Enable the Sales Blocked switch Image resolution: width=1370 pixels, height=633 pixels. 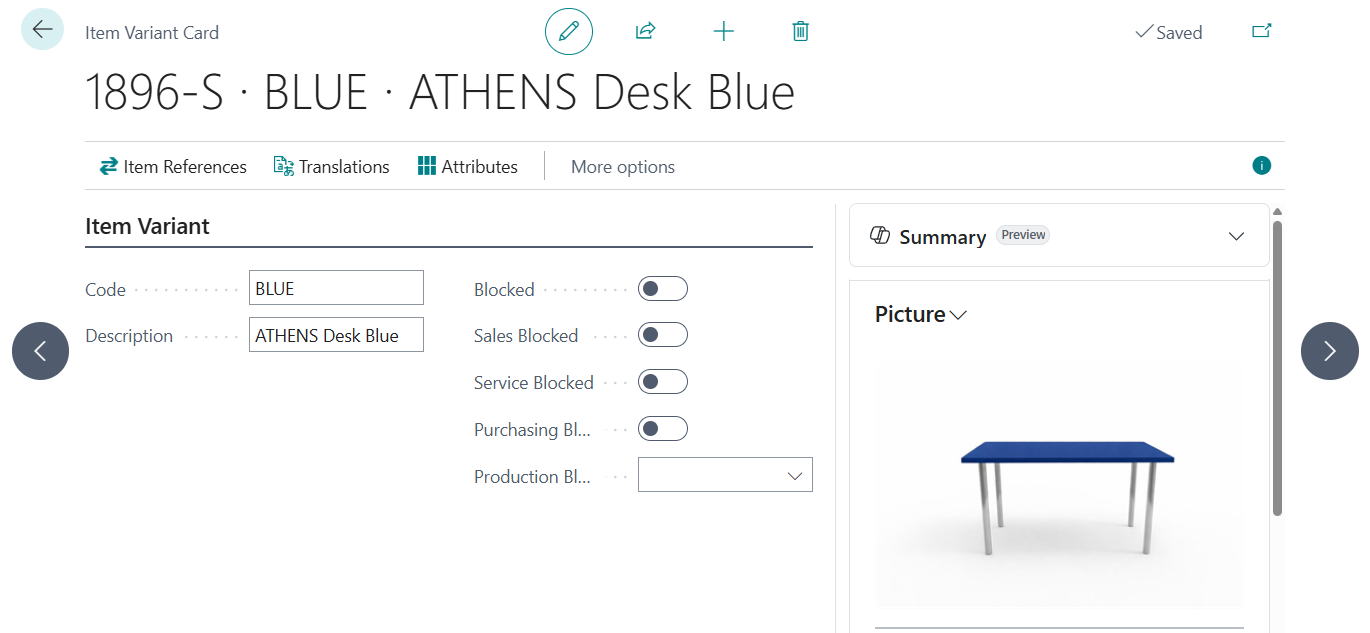click(662, 335)
